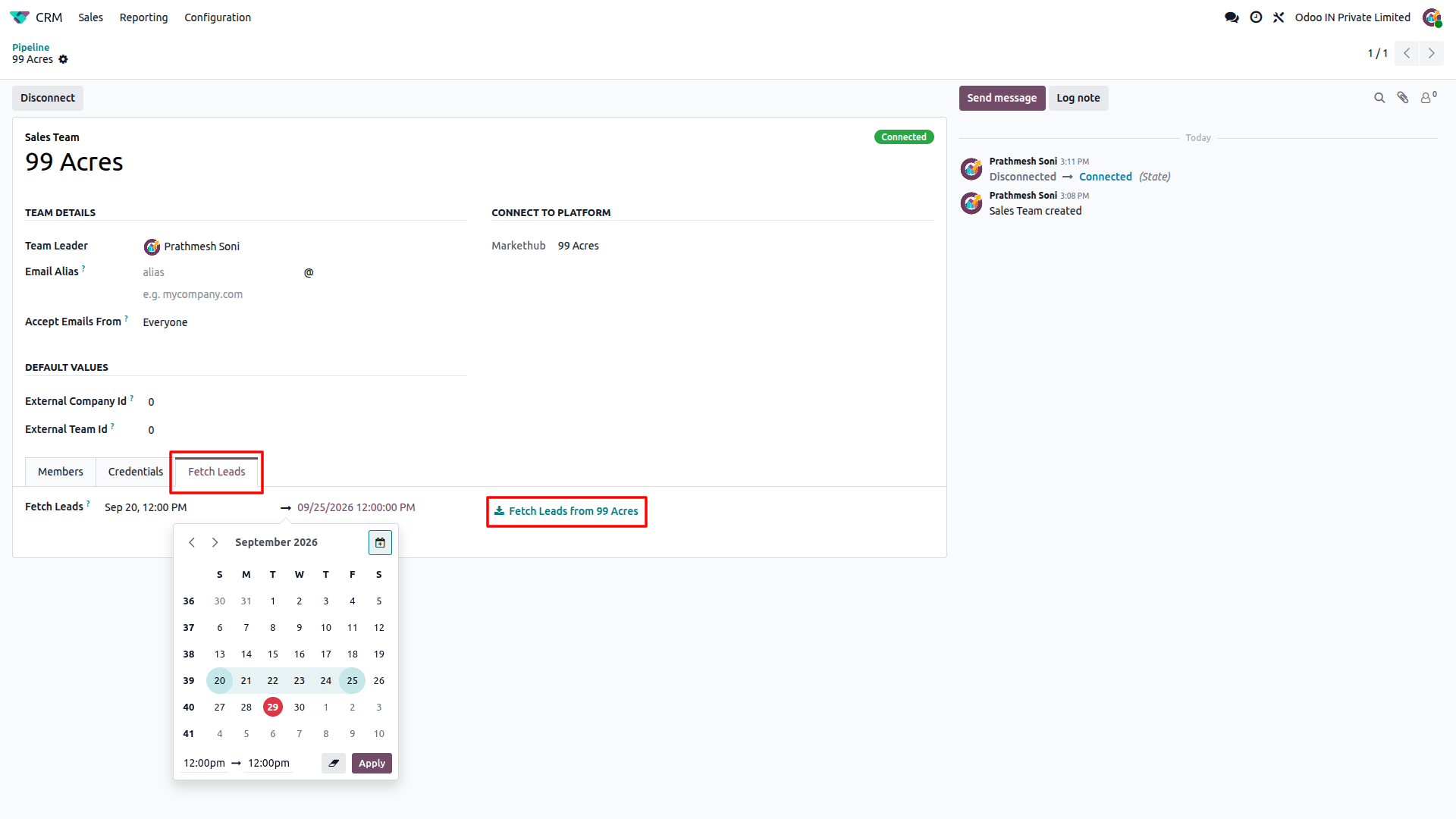Viewport: 1456px width, 819px height.
Task: Open the user avatar menu
Action: click(x=1432, y=17)
